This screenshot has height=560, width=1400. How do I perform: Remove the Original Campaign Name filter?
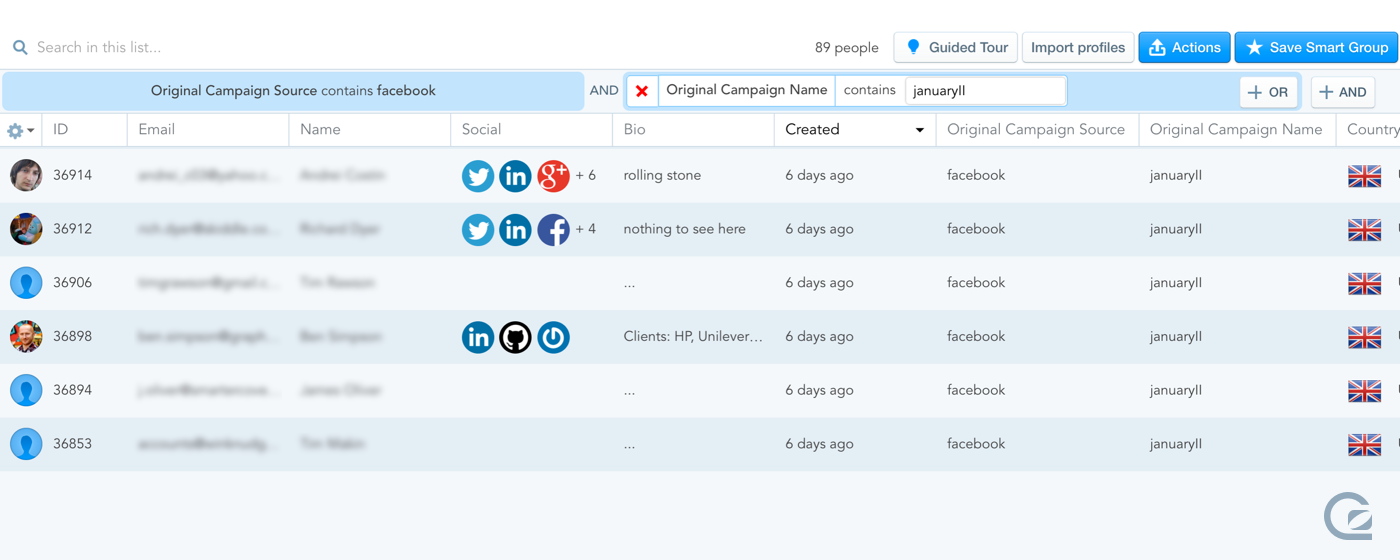642,91
